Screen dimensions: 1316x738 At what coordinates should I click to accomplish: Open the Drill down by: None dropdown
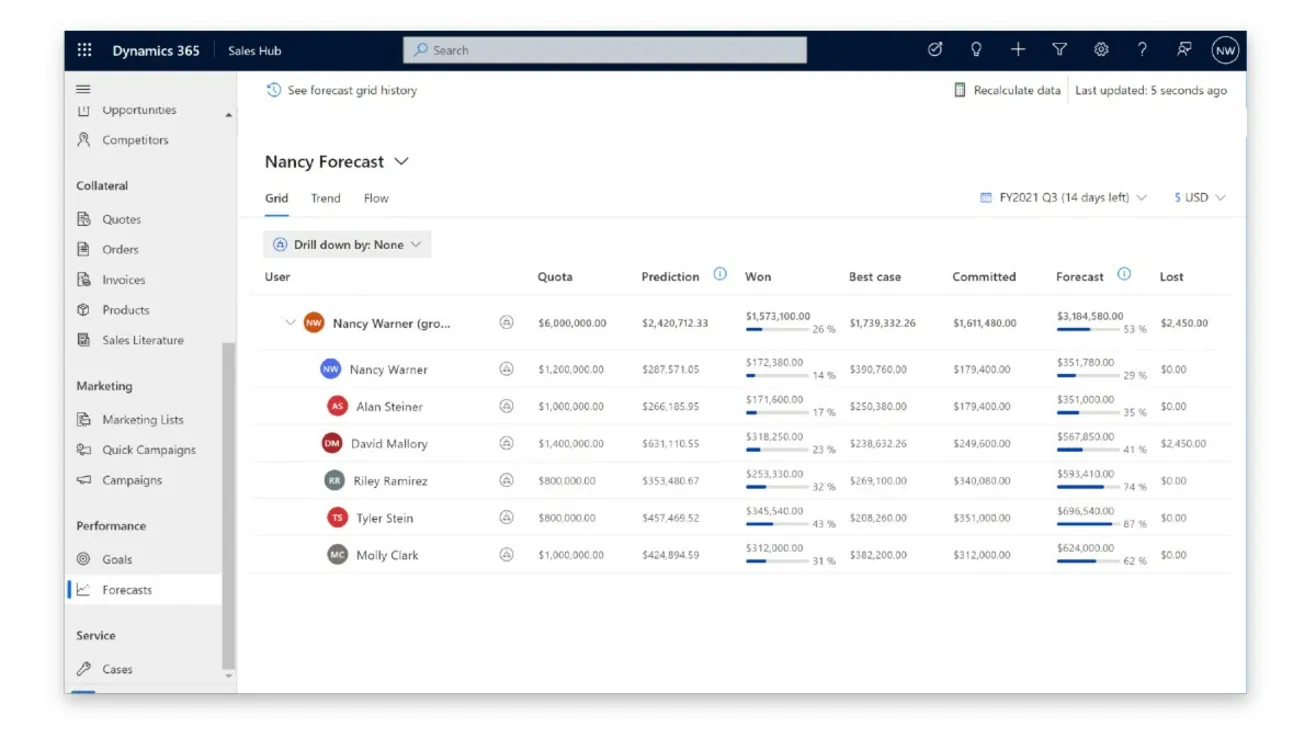[x=347, y=244]
